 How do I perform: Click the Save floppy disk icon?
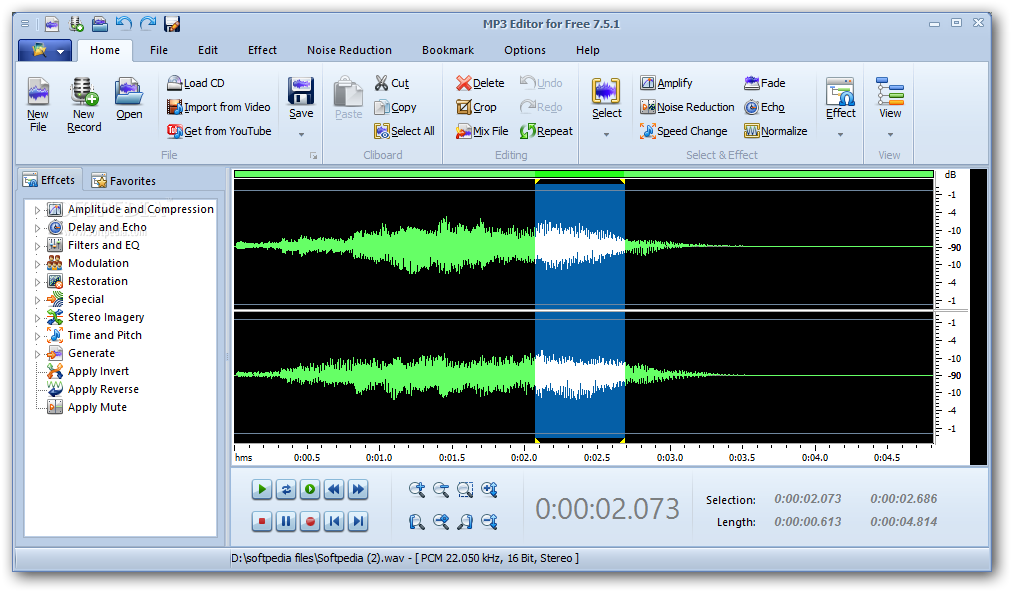(301, 91)
